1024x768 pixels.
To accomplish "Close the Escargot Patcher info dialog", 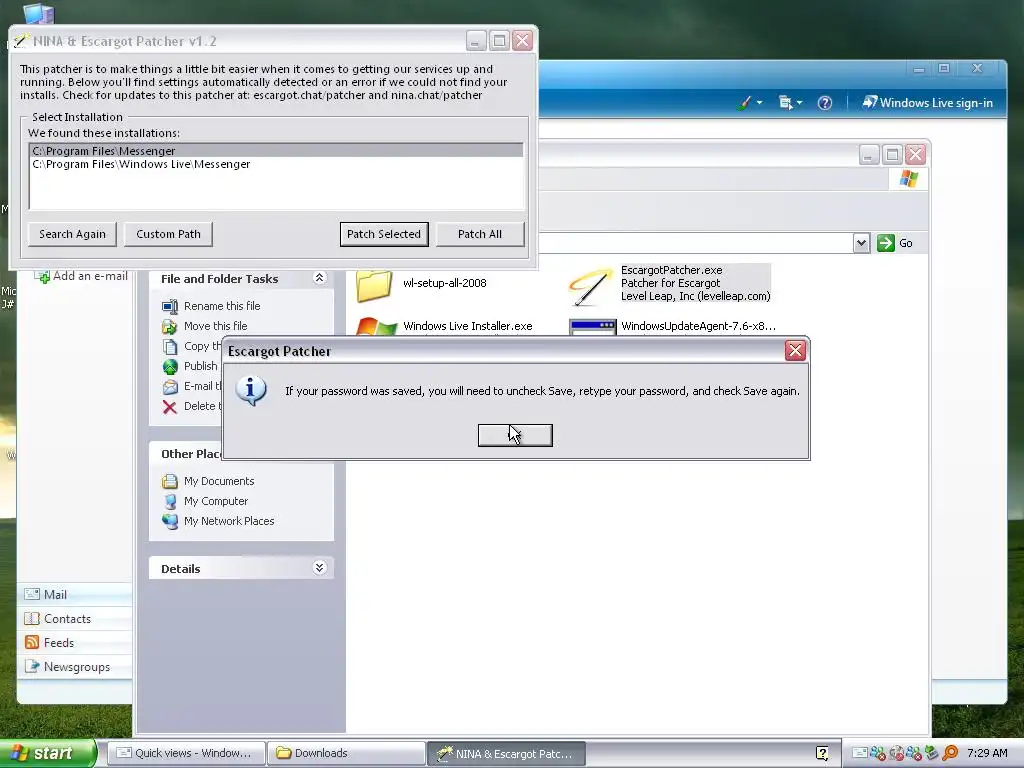I will click(795, 351).
